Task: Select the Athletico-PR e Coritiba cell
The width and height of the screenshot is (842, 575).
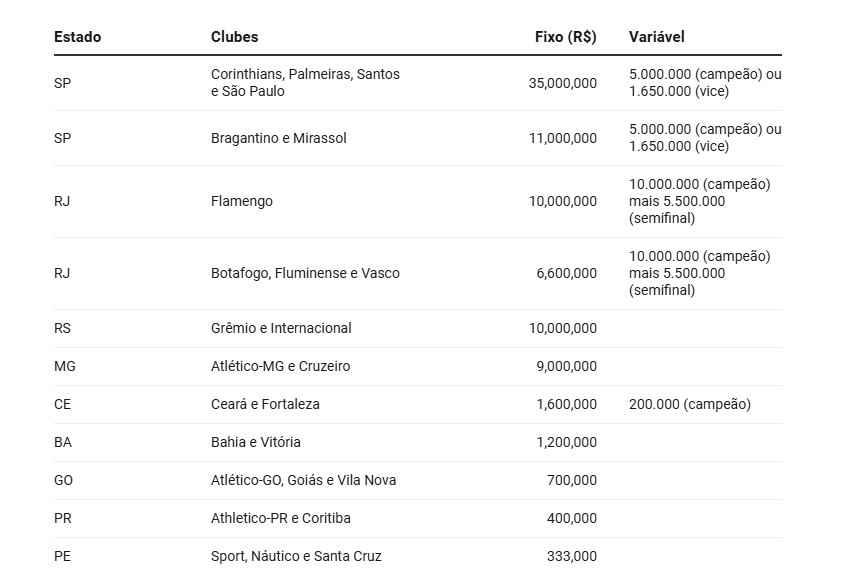Action: (280, 518)
